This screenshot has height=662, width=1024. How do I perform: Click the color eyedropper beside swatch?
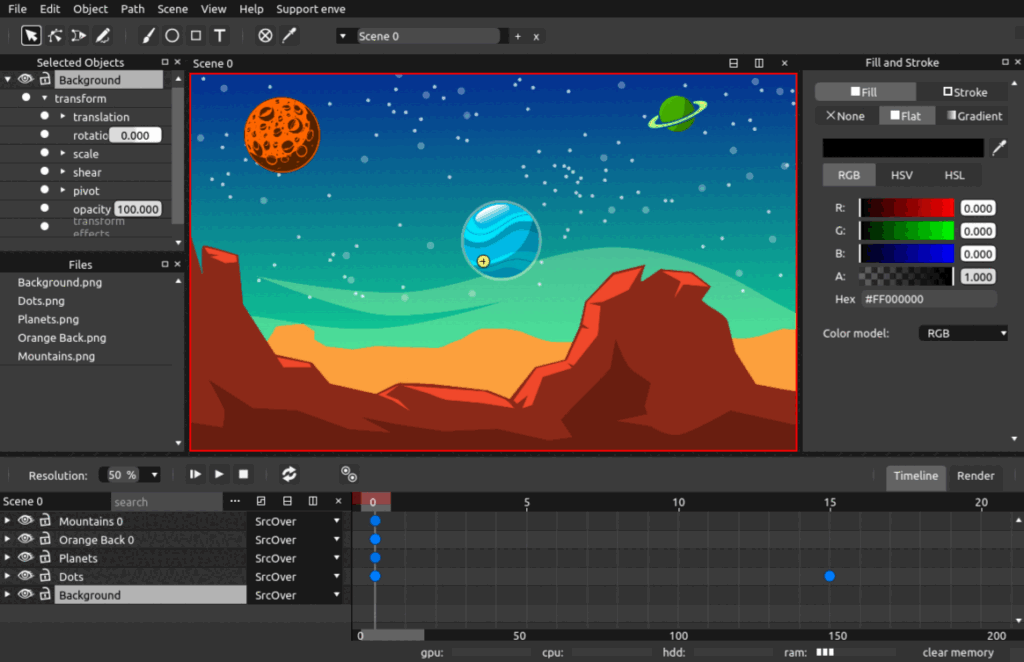[998, 148]
